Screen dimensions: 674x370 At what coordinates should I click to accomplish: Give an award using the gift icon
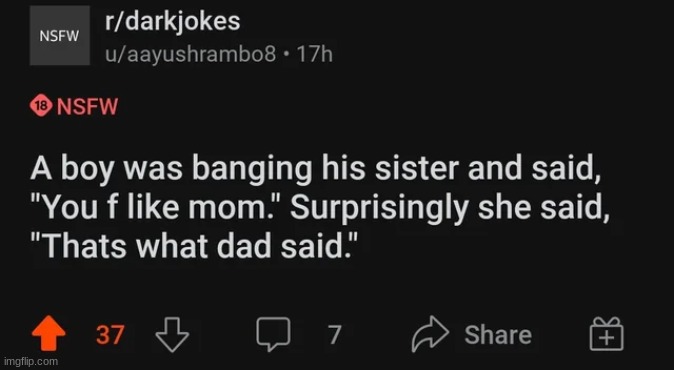606,333
